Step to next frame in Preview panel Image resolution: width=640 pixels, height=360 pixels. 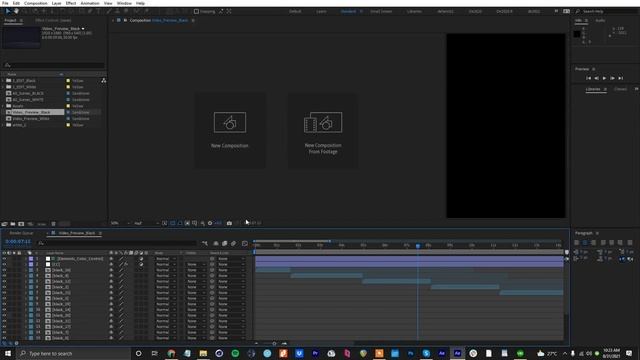coord(612,78)
